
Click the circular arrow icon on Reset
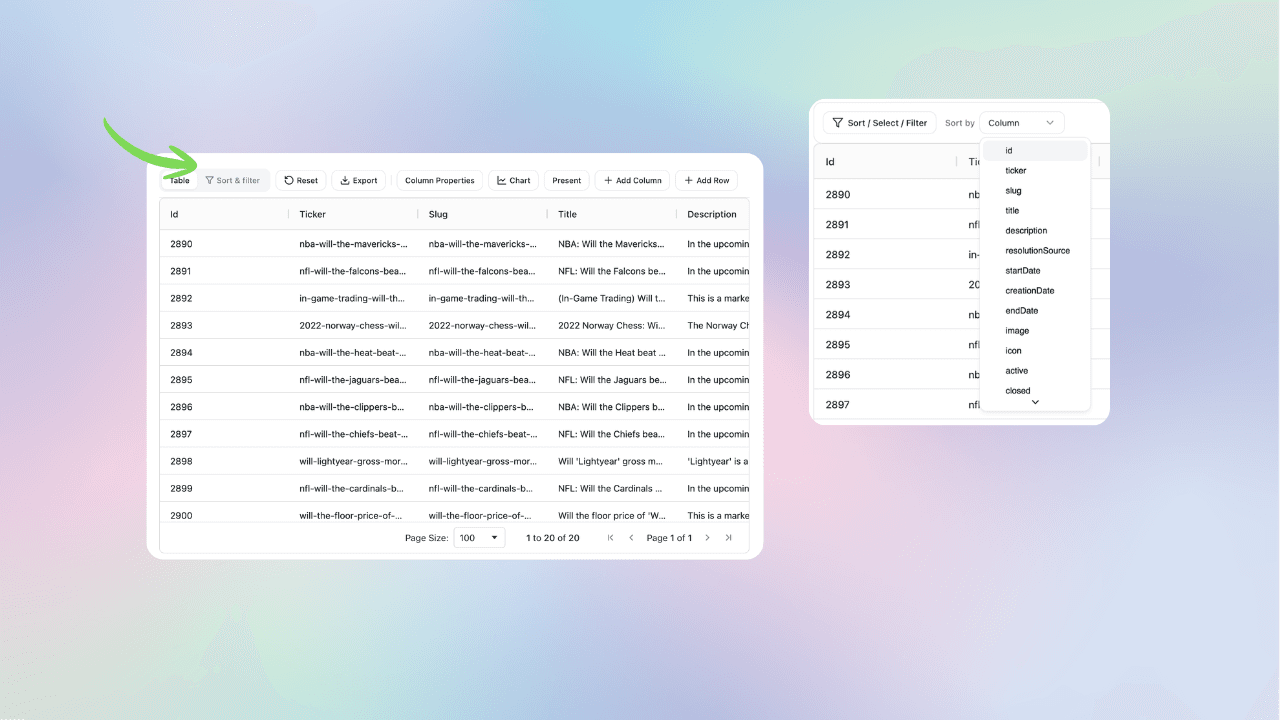[287, 180]
